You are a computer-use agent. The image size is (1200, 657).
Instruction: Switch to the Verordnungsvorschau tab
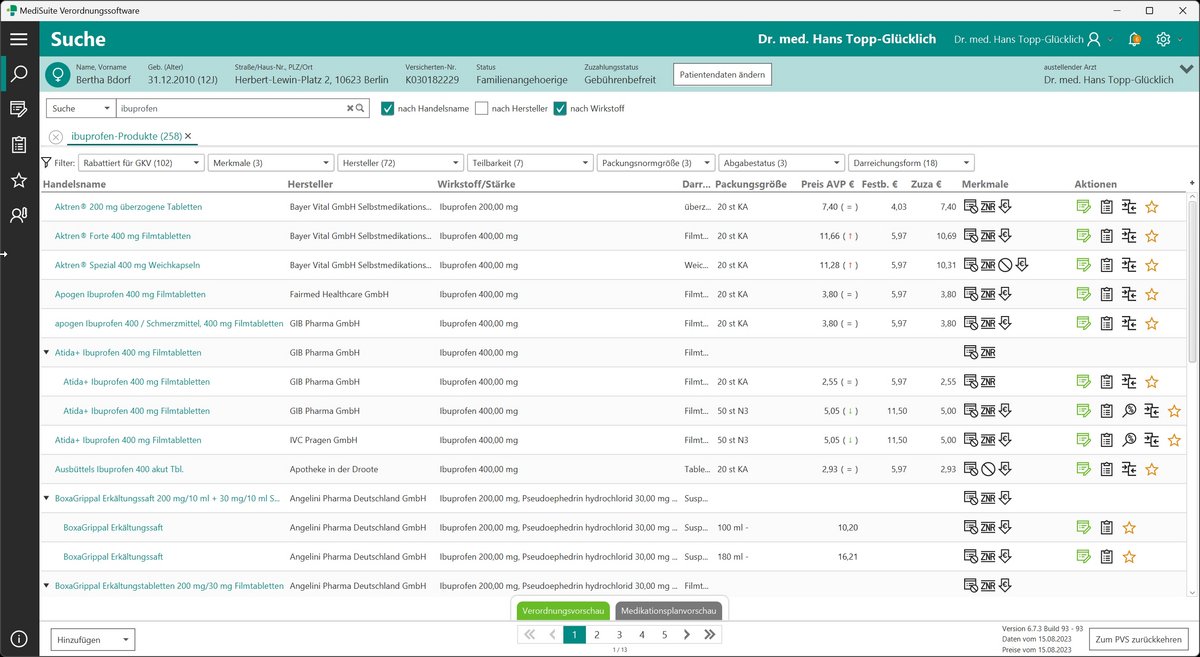click(x=562, y=610)
